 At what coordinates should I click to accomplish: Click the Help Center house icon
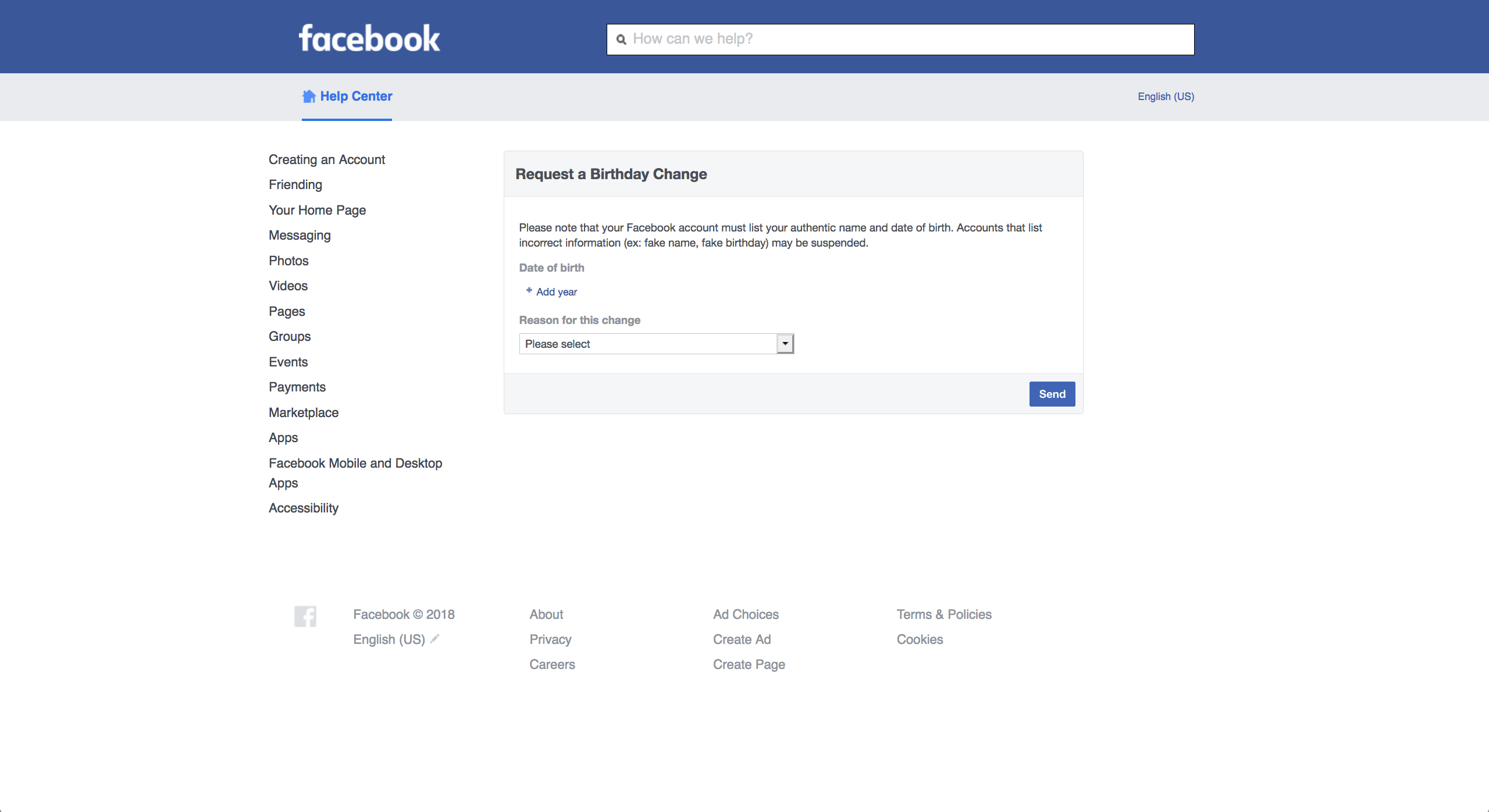tap(309, 97)
